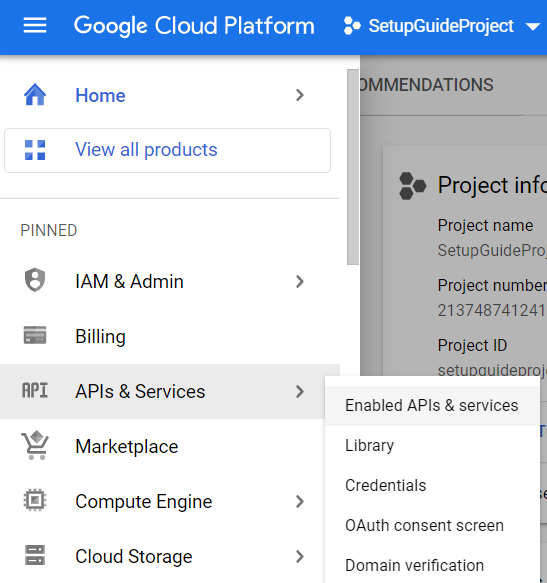Click the navigation menu scrollbar thumb
Viewport: 547px width, 583px height.
click(x=353, y=167)
